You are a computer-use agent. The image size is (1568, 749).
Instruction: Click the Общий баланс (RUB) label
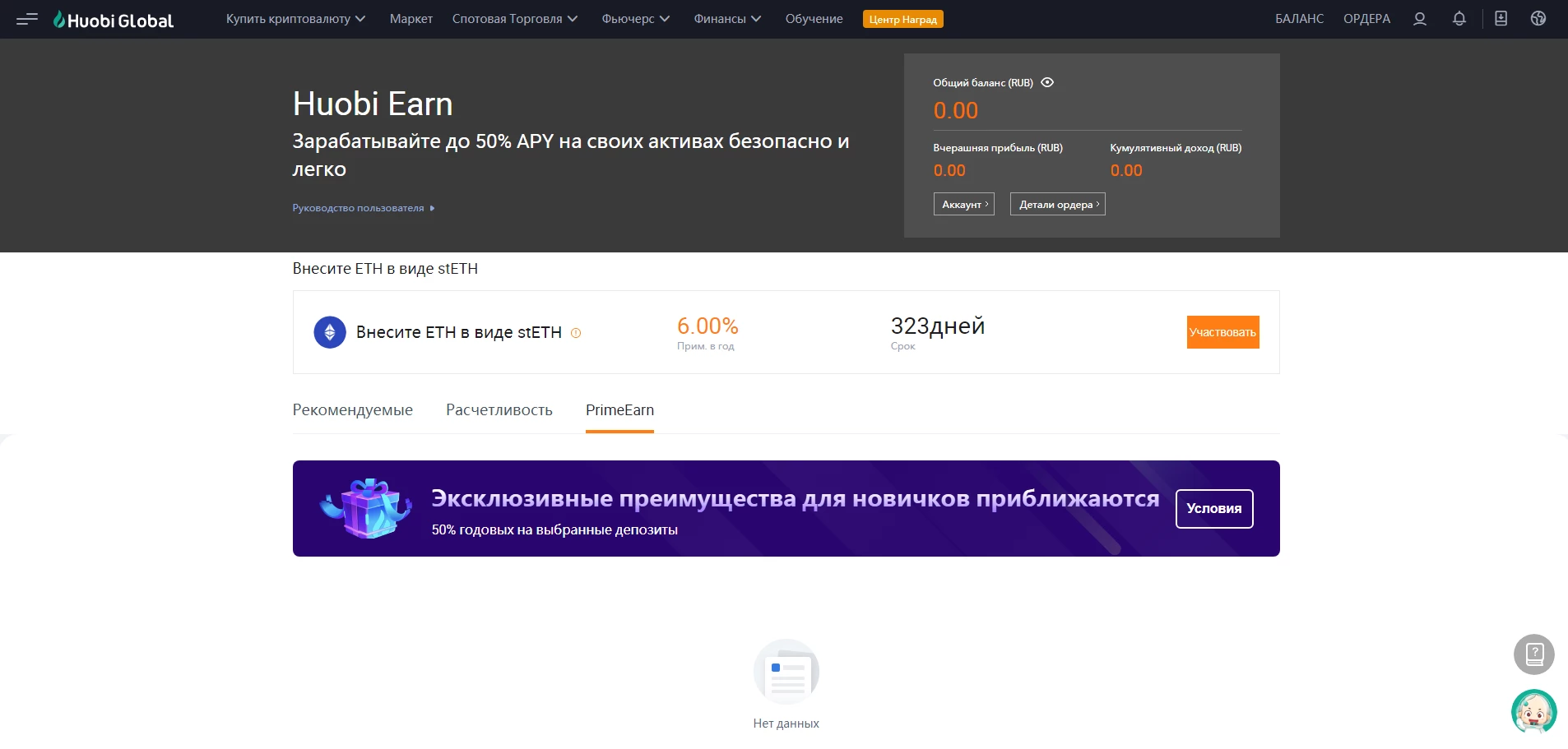point(983,83)
